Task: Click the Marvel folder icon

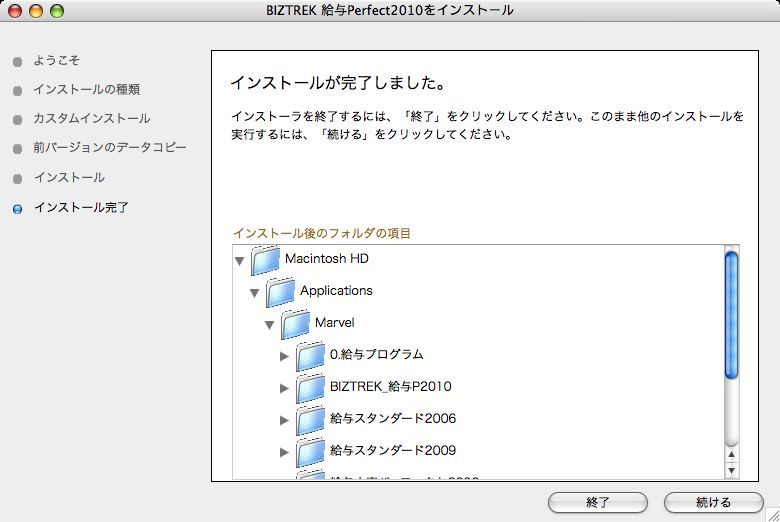Action: pyautogui.click(x=295, y=323)
